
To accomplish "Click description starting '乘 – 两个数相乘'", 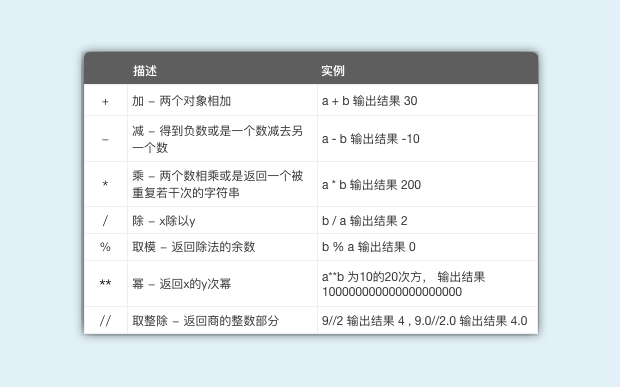I will point(217,184).
